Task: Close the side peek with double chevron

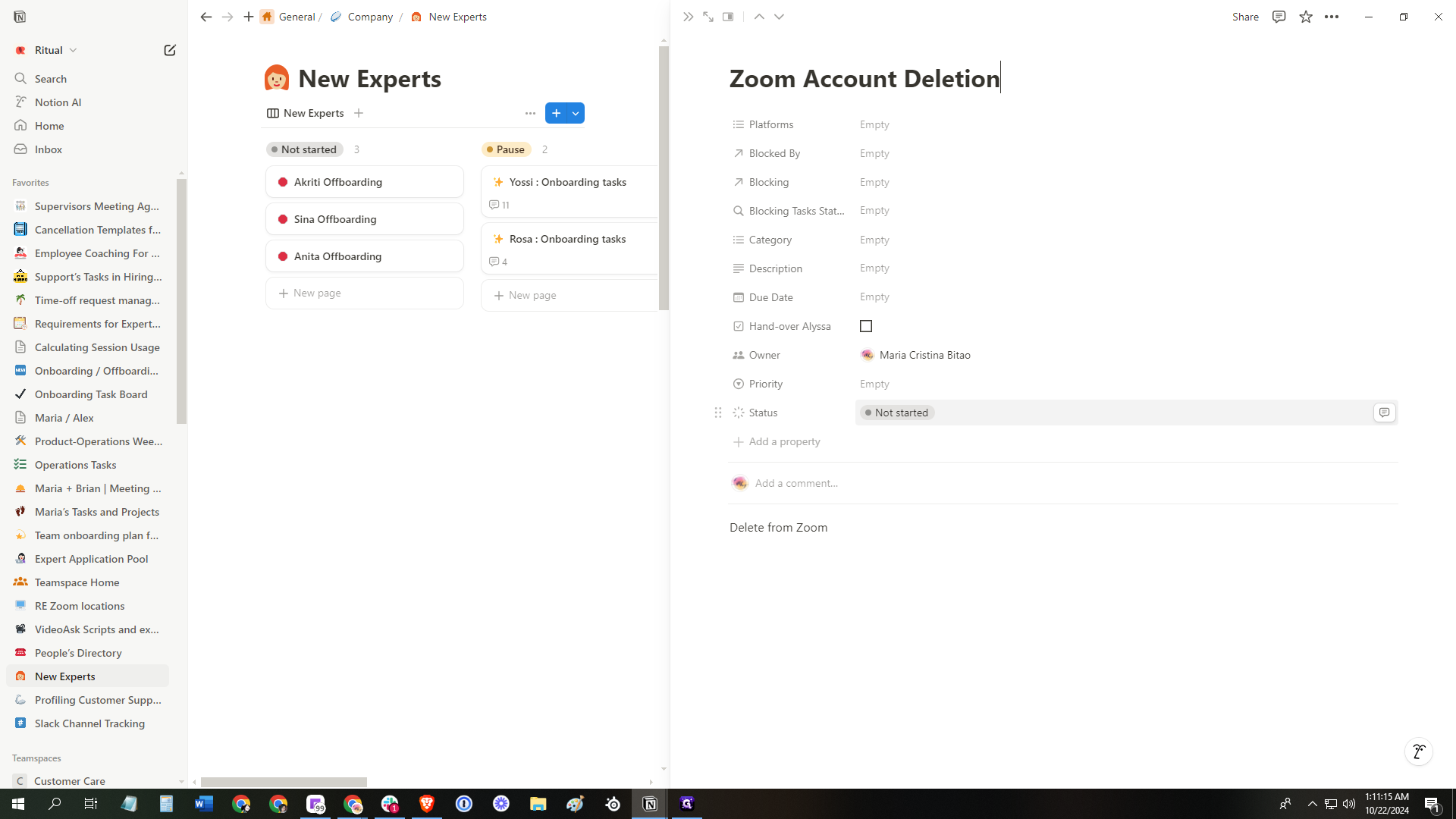Action: (x=688, y=17)
